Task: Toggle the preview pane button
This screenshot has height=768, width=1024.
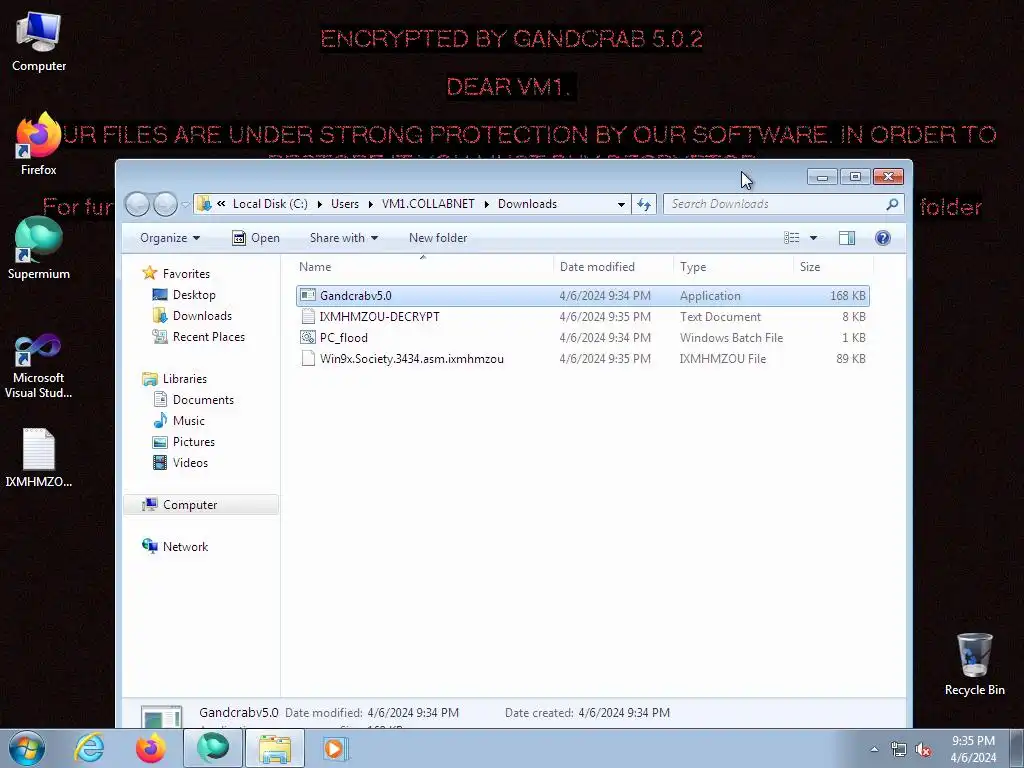Action: coord(847,238)
